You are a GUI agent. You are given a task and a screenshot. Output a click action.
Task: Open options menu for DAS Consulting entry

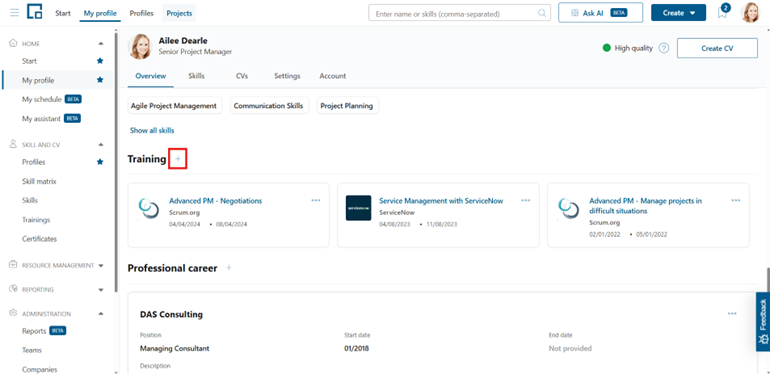click(x=732, y=314)
